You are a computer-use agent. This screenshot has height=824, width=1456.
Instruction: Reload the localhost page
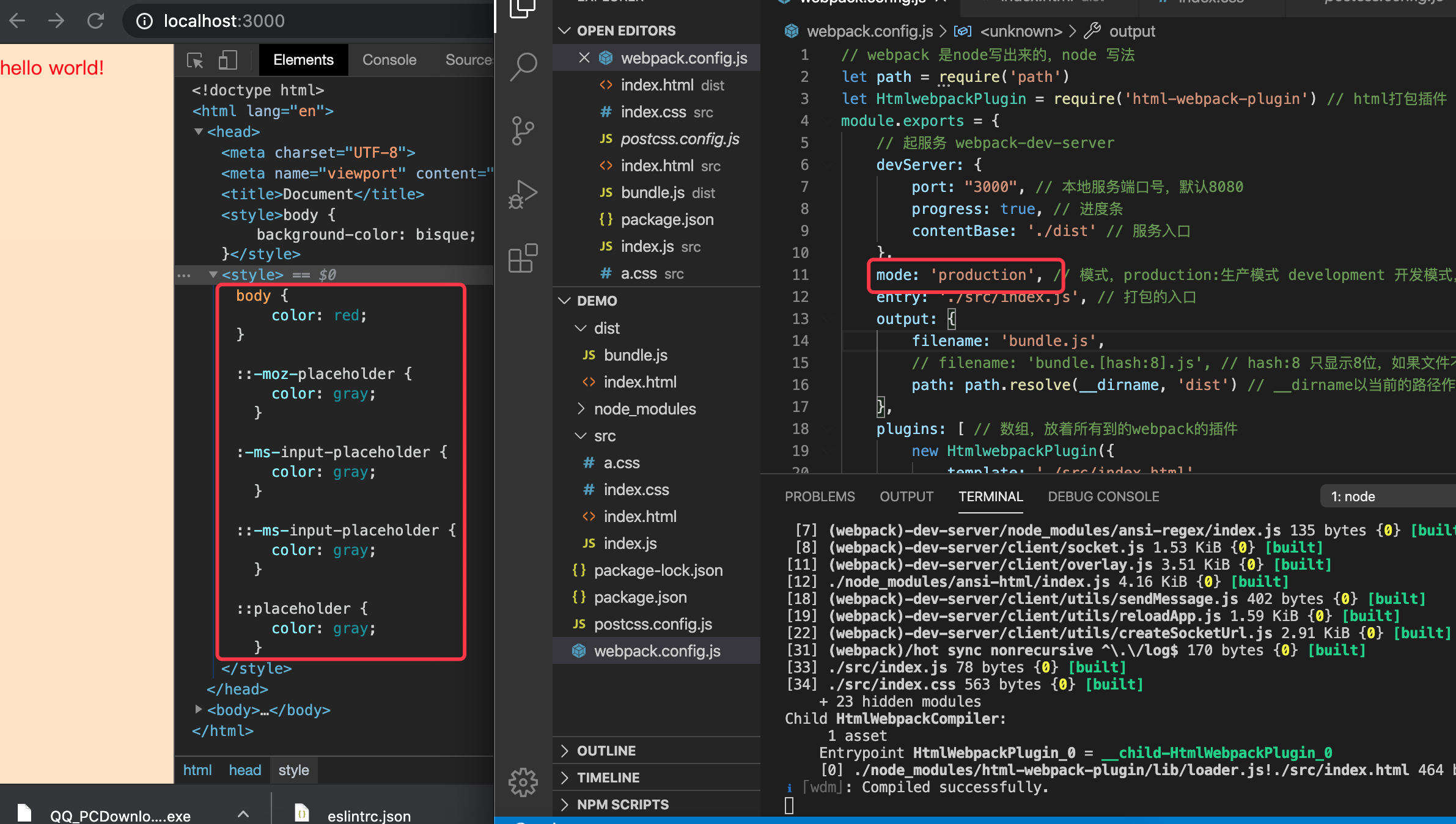(x=95, y=21)
